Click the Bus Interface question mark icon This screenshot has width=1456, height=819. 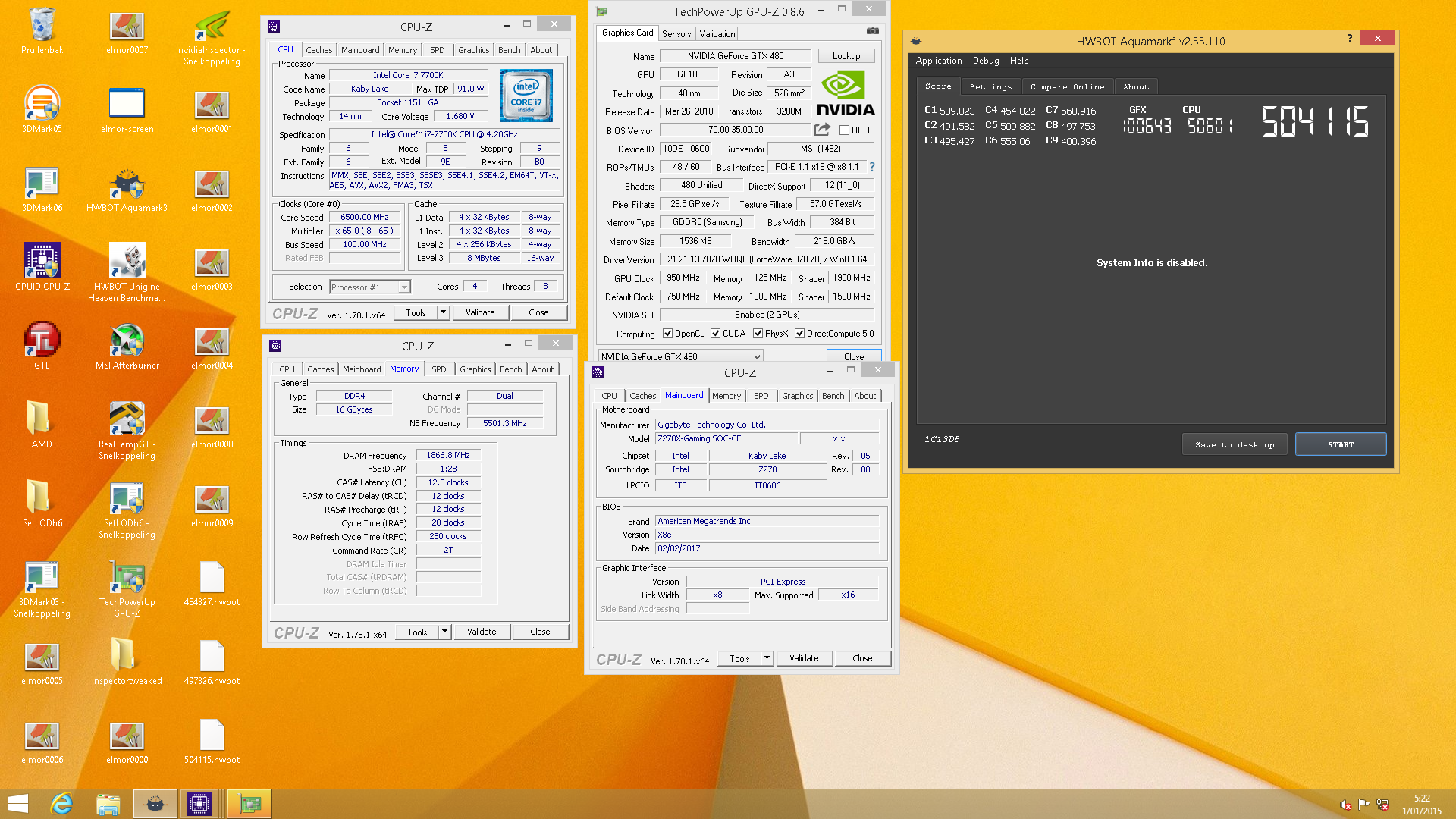871,167
